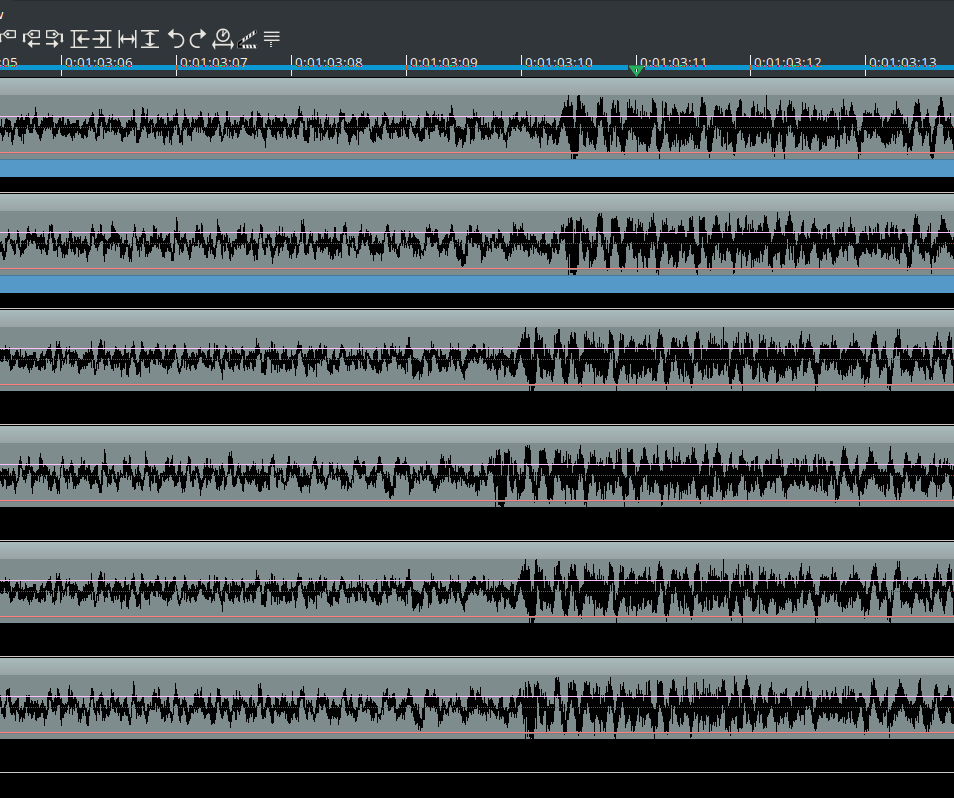The image size is (954, 798).
Task: Undo the last edit
Action: (176, 39)
